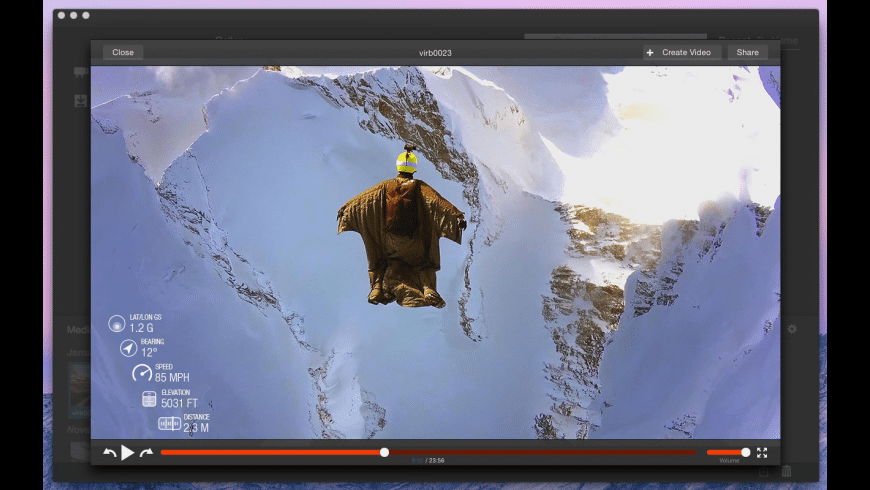The image size is (870, 490).
Task: Click the video progress bar handle
Action: [x=385, y=453]
